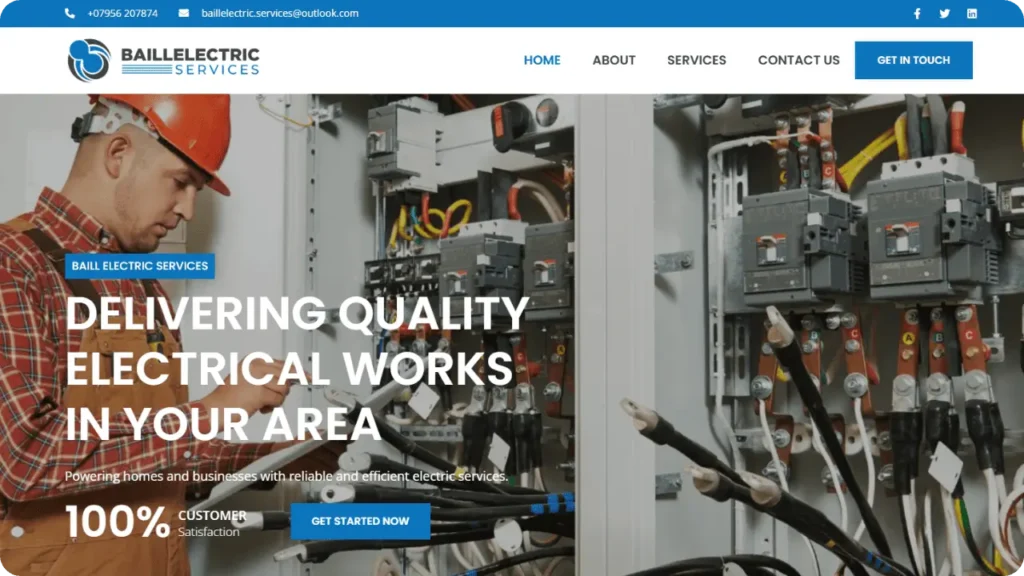The height and width of the screenshot is (576, 1024).
Task: Click the Get Started Now button
Action: [360, 521]
